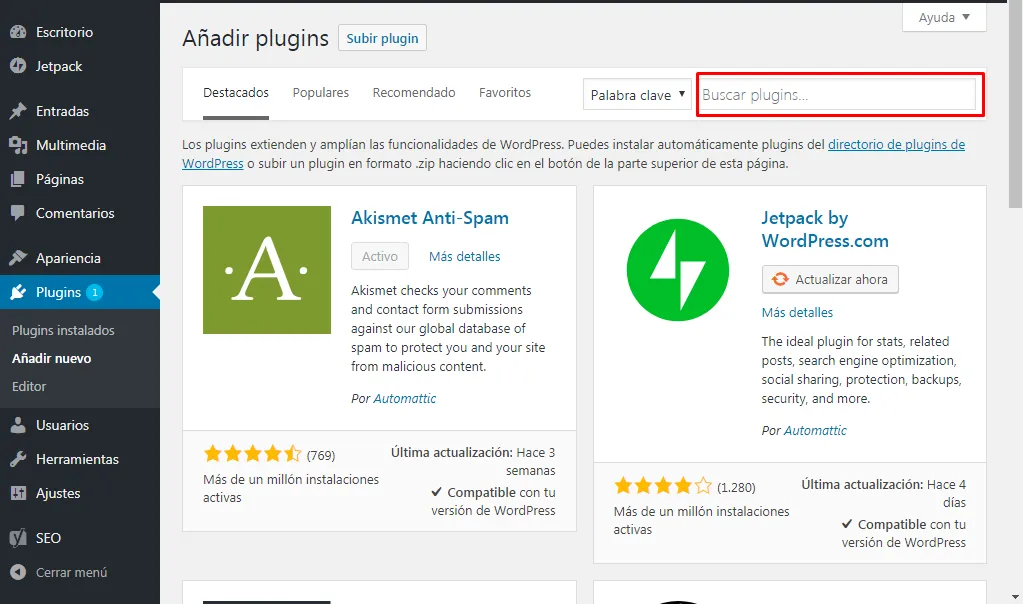
Task: Click the Akismet Anti-Spam title link
Action: click(430, 218)
